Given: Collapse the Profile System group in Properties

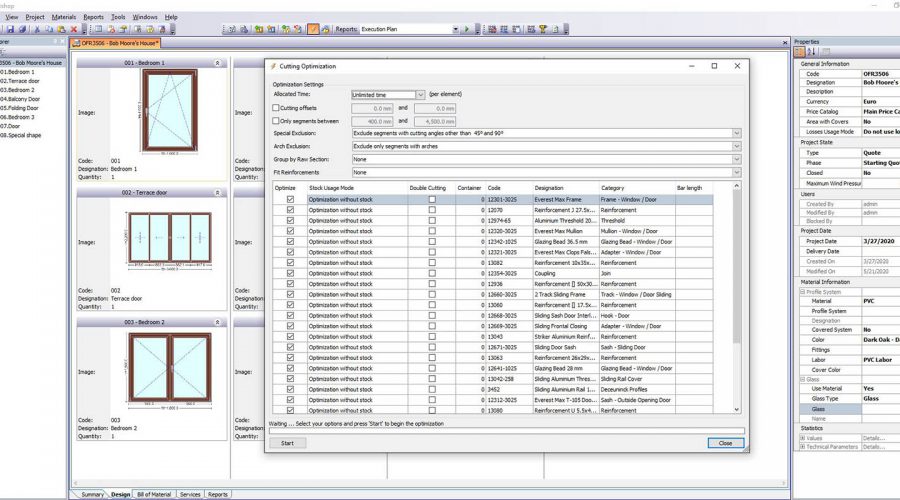Looking at the screenshot, I should (x=802, y=292).
